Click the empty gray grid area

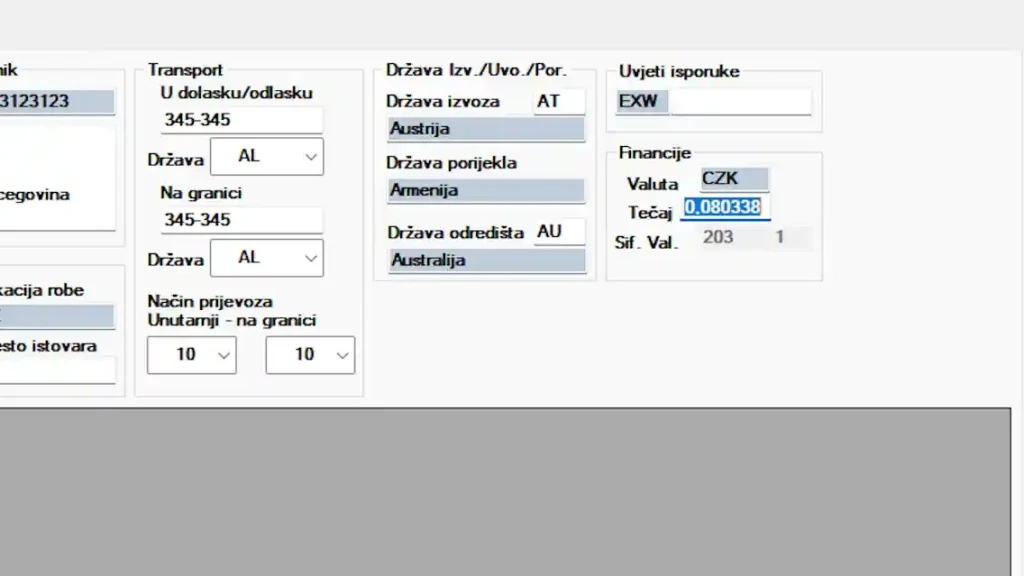point(505,492)
